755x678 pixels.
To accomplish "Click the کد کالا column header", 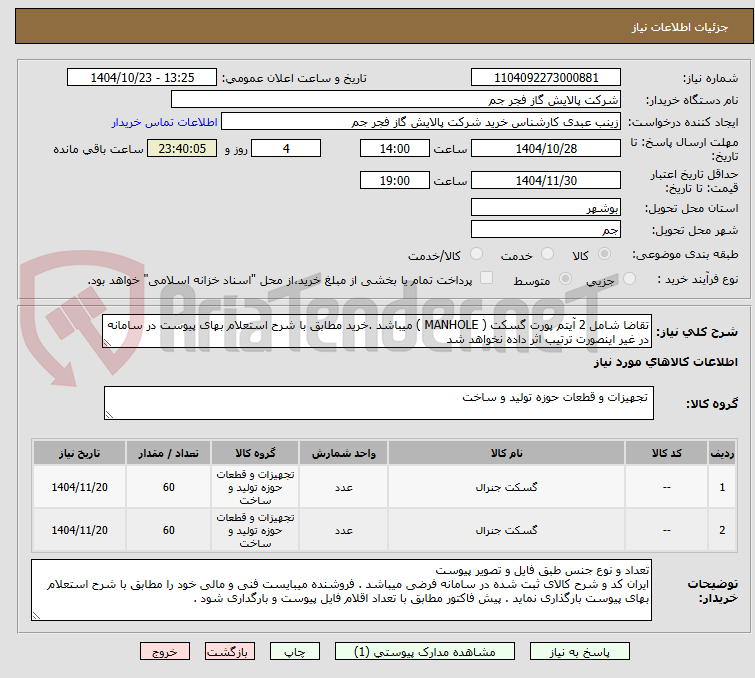I will [x=666, y=453].
